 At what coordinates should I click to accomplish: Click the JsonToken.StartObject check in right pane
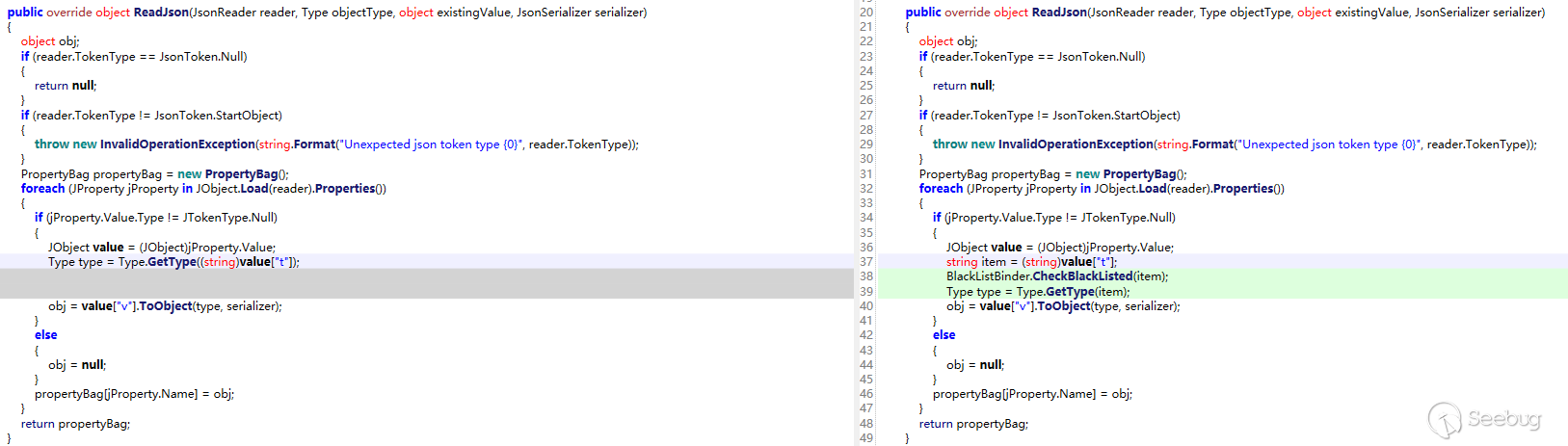1050,116
